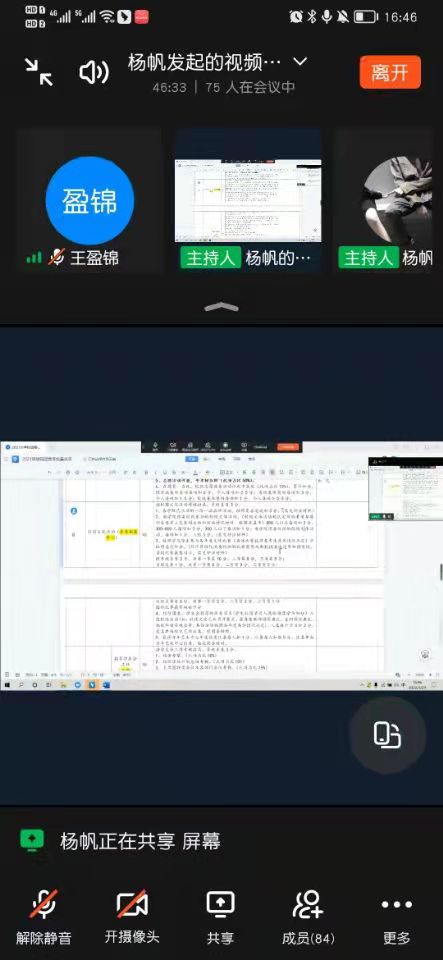
Task: Tap the rotate screen floating button
Action: 387,735
